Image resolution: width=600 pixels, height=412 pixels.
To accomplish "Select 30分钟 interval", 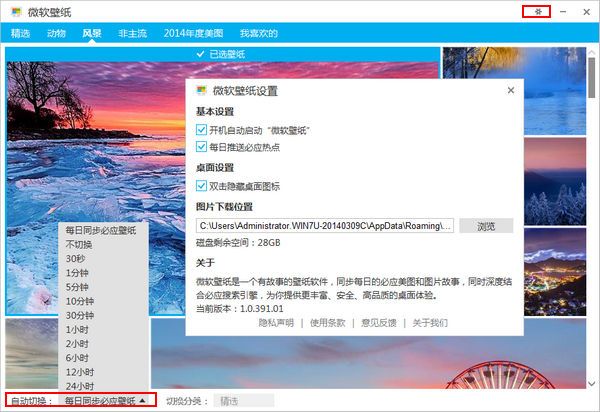I will [101, 315].
